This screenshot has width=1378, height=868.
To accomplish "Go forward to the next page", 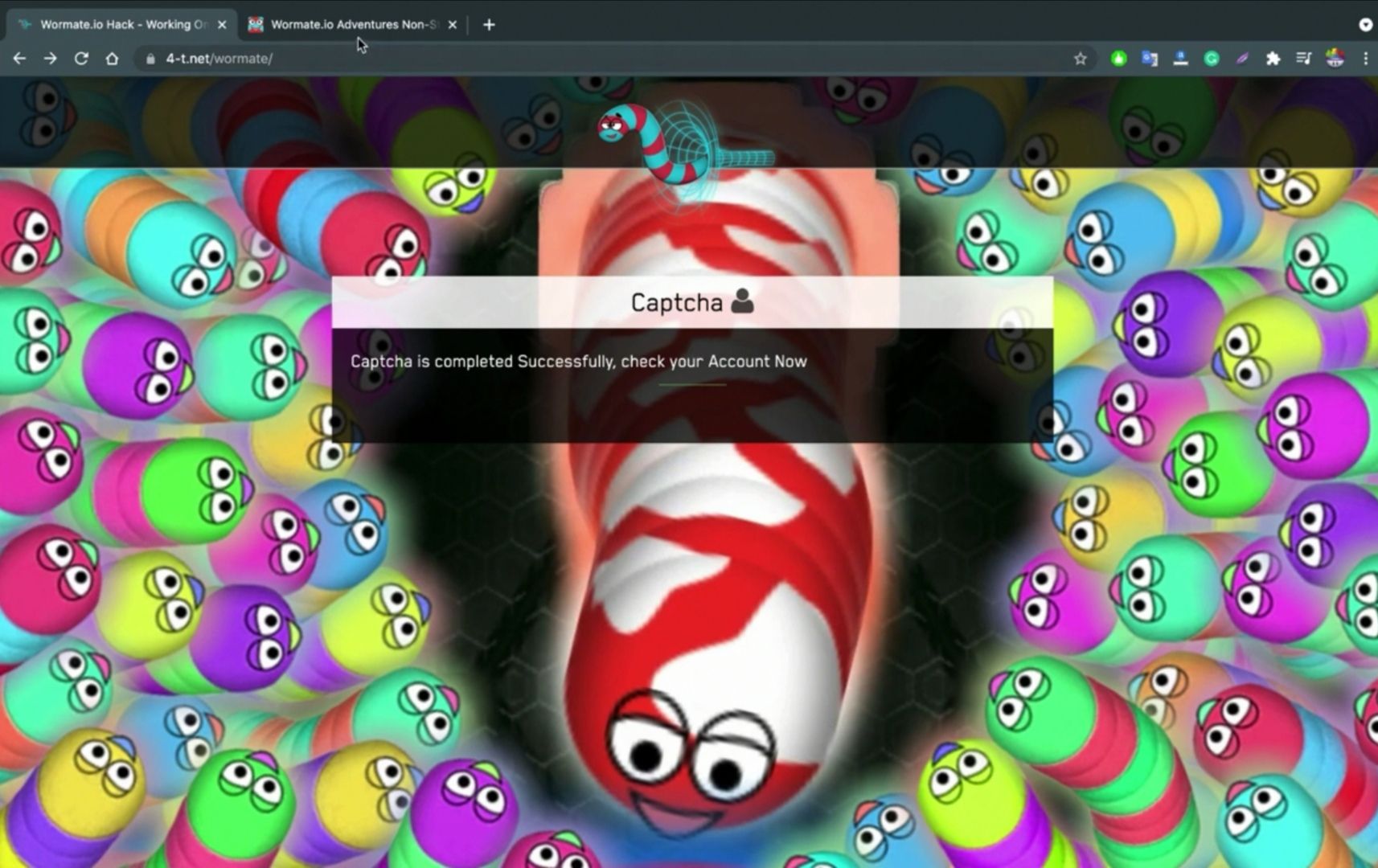I will tap(51, 59).
